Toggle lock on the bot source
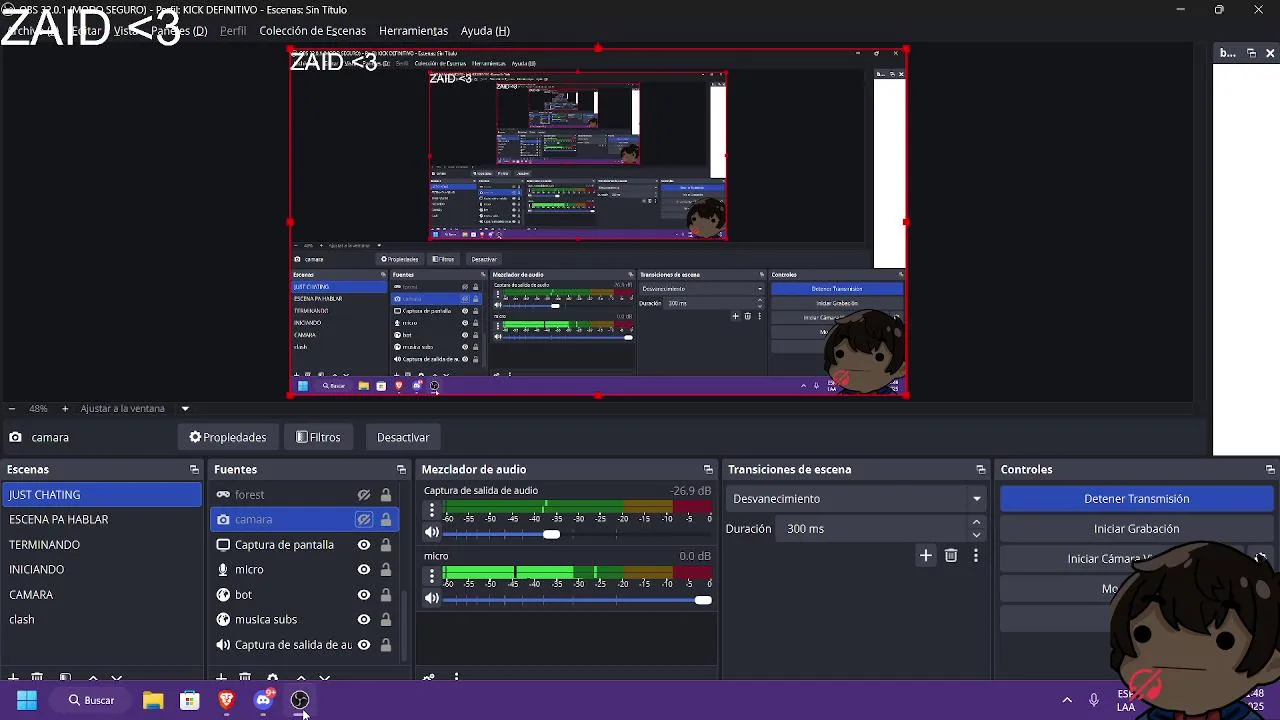 coord(386,594)
